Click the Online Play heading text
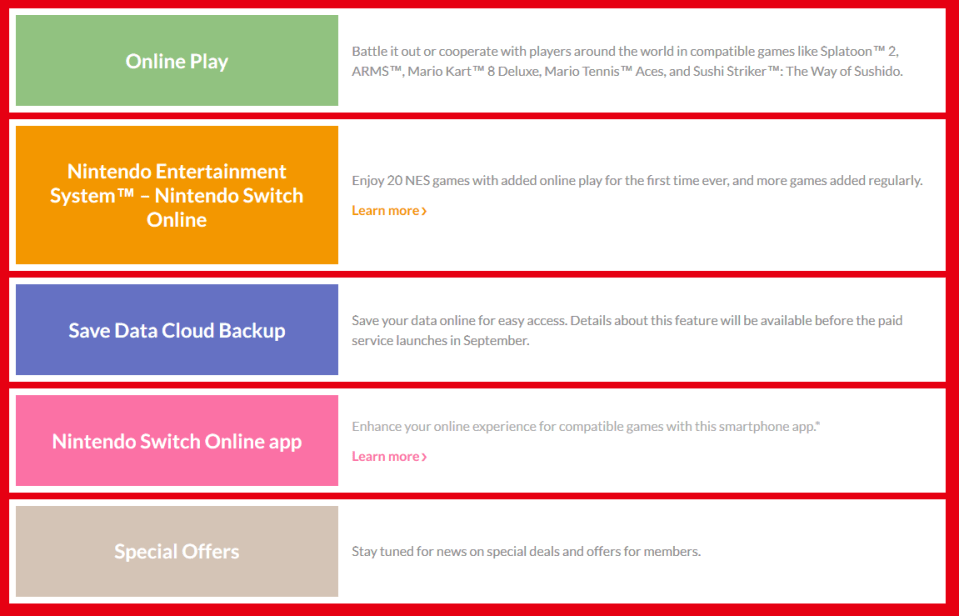 click(x=176, y=60)
